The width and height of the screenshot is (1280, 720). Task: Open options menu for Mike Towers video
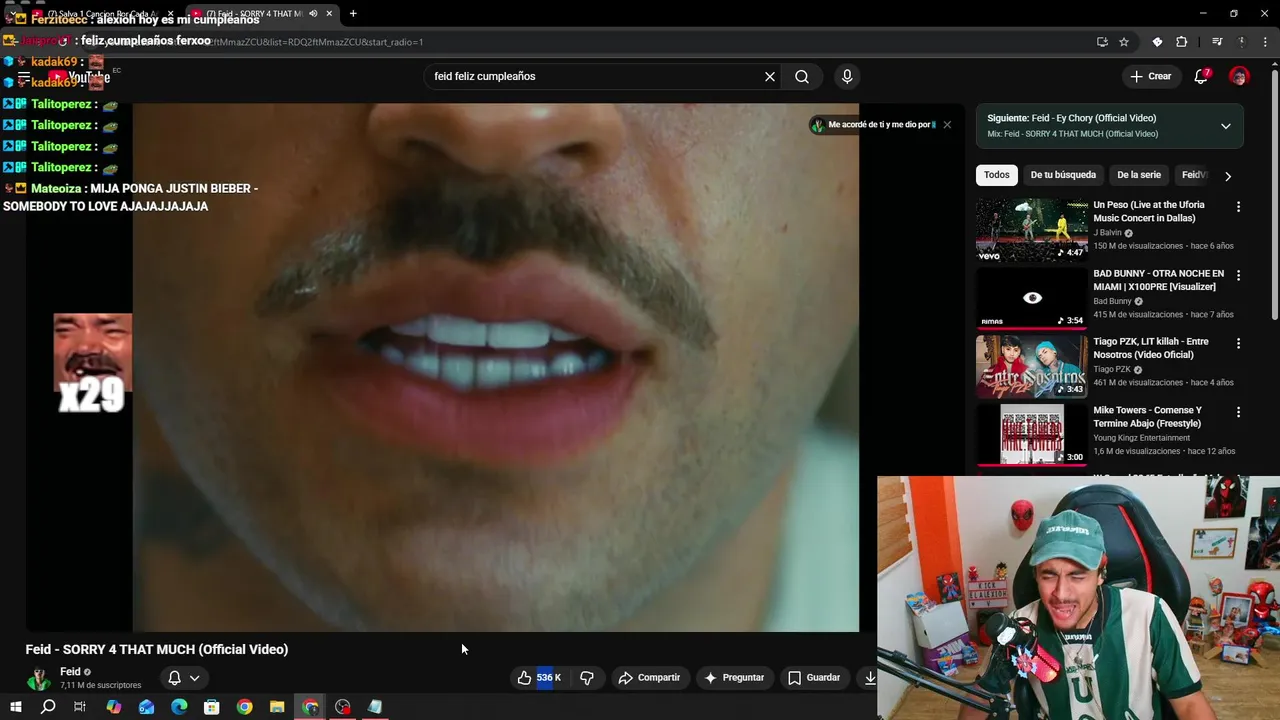(1238, 412)
